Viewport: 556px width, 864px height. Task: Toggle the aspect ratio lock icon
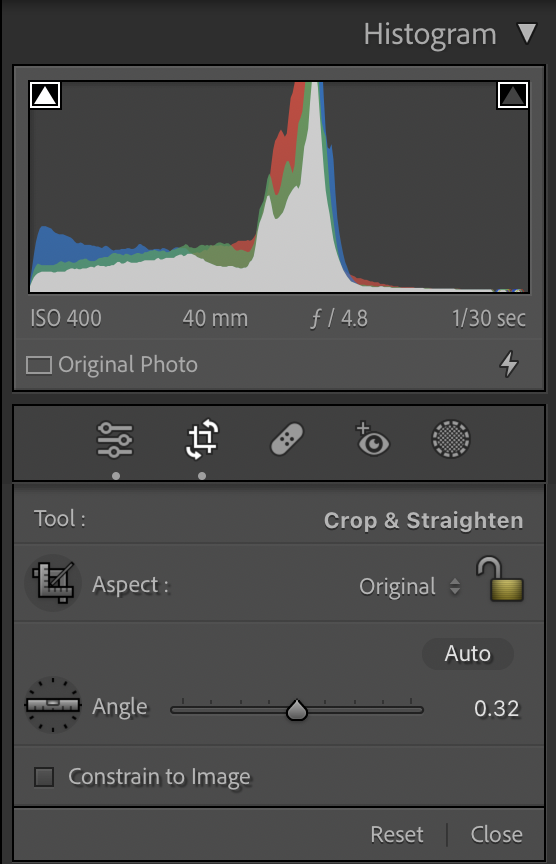pyautogui.click(x=500, y=579)
